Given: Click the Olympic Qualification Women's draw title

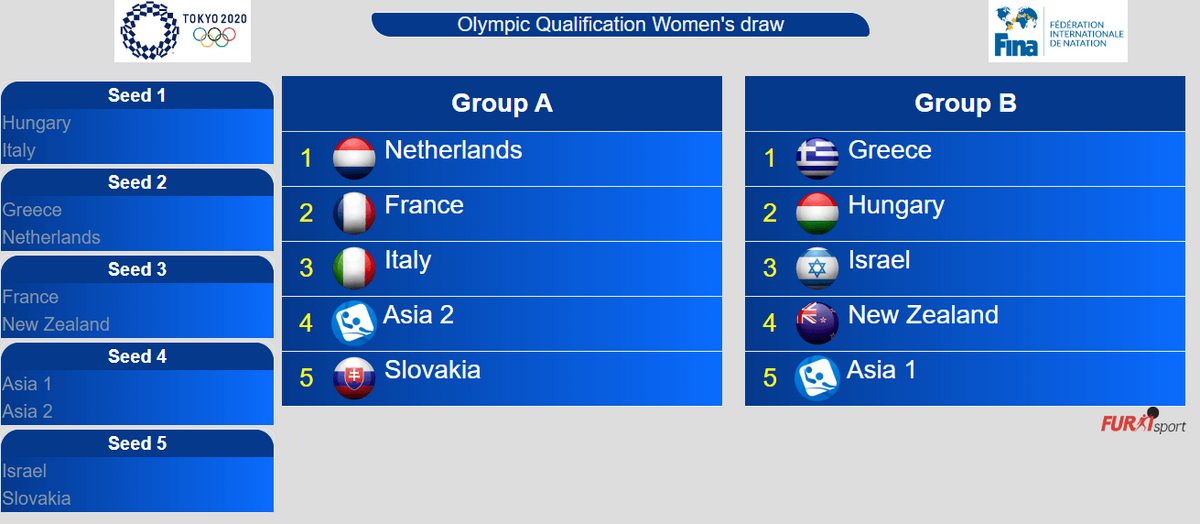Looking at the screenshot, I should pyautogui.click(x=620, y=24).
